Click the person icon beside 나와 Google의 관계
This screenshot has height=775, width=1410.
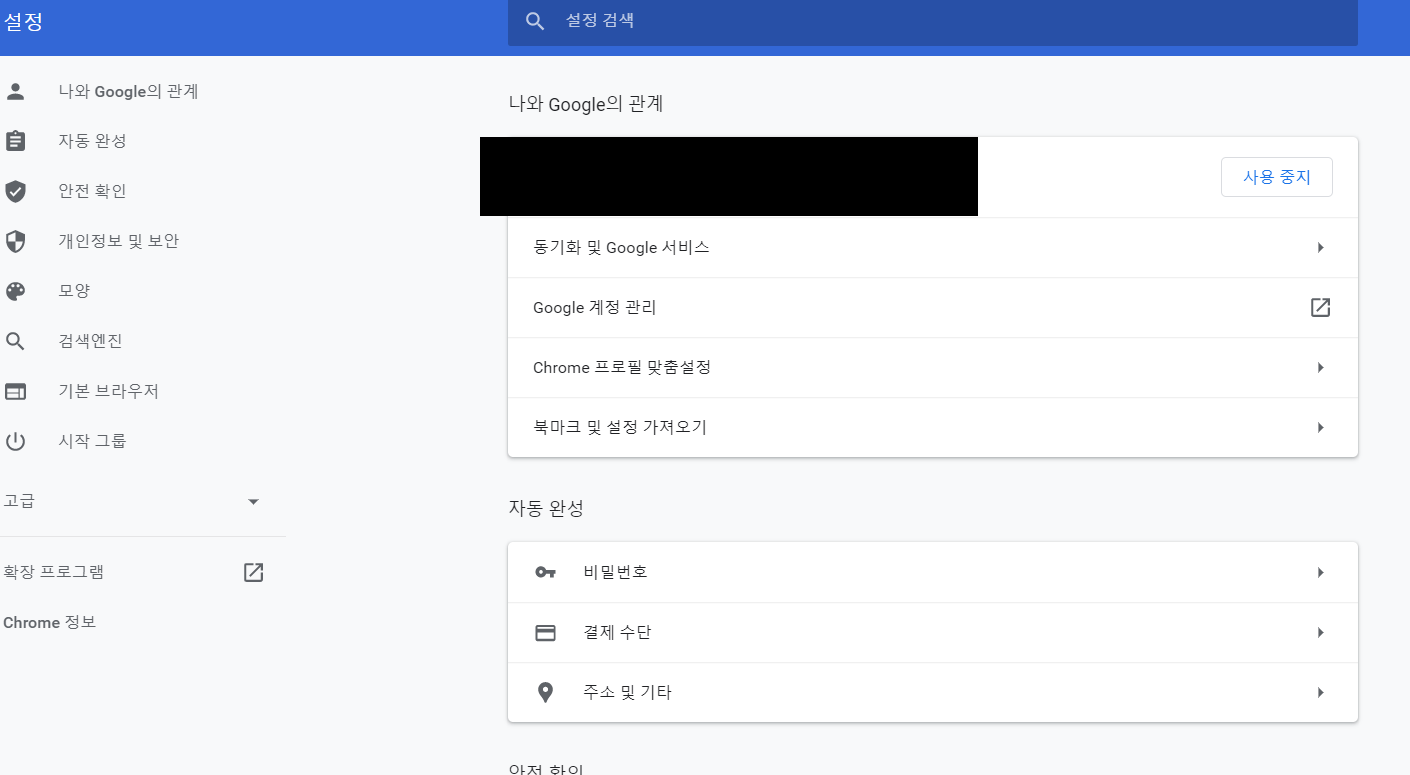(15, 91)
